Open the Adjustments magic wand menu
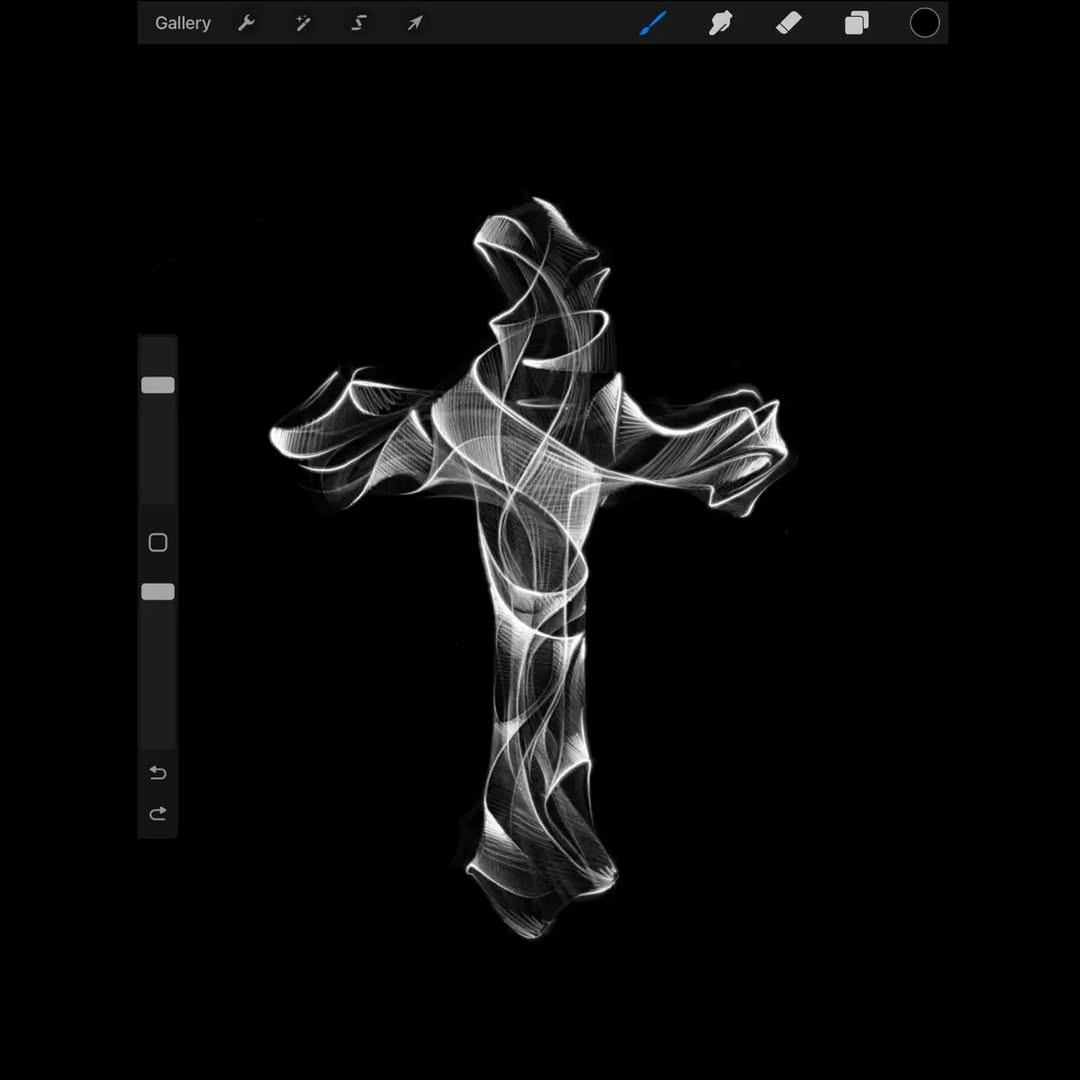1080x1080 pixels. (x=302, y=23)
